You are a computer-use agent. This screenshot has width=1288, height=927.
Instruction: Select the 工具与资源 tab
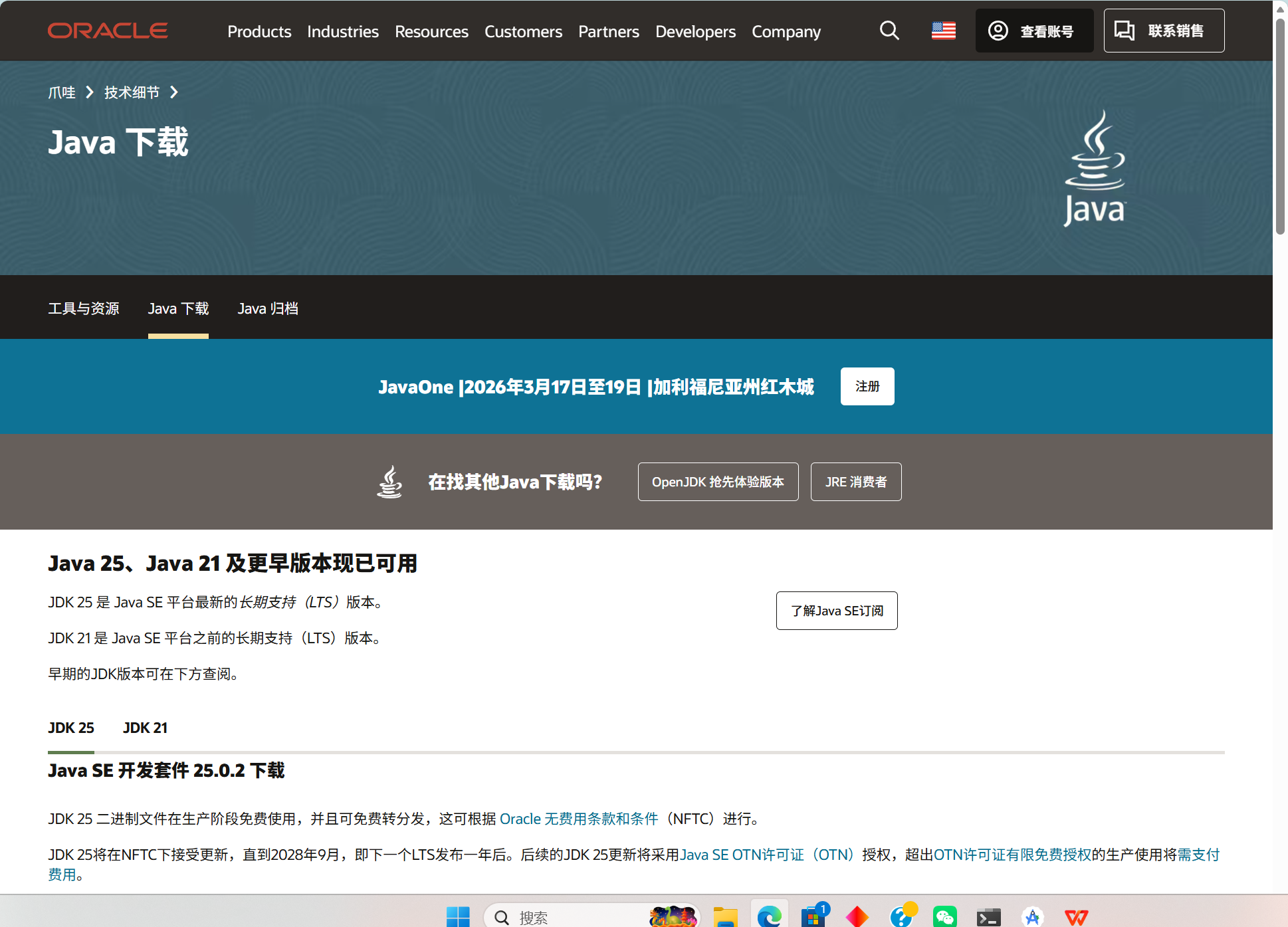(x=84, y=308)
